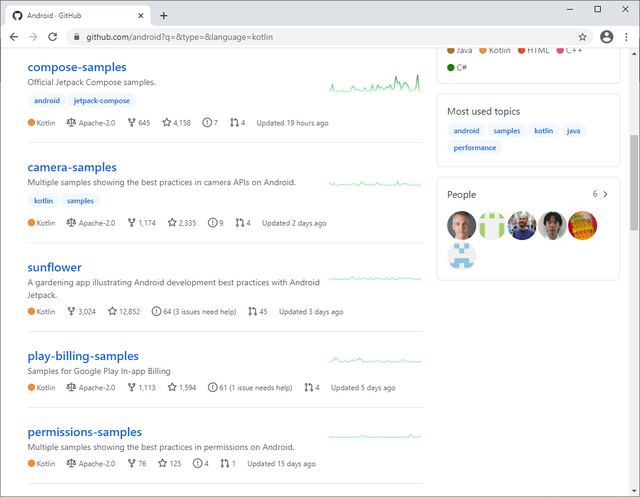Close the Android - GitHub tab

(x=140, y=16)
